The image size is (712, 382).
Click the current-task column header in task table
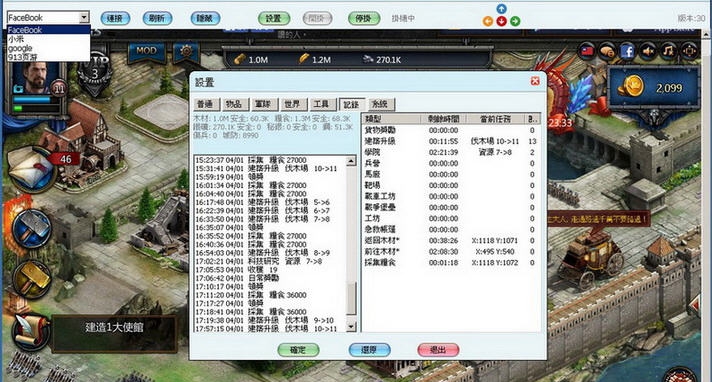point(495,119)
